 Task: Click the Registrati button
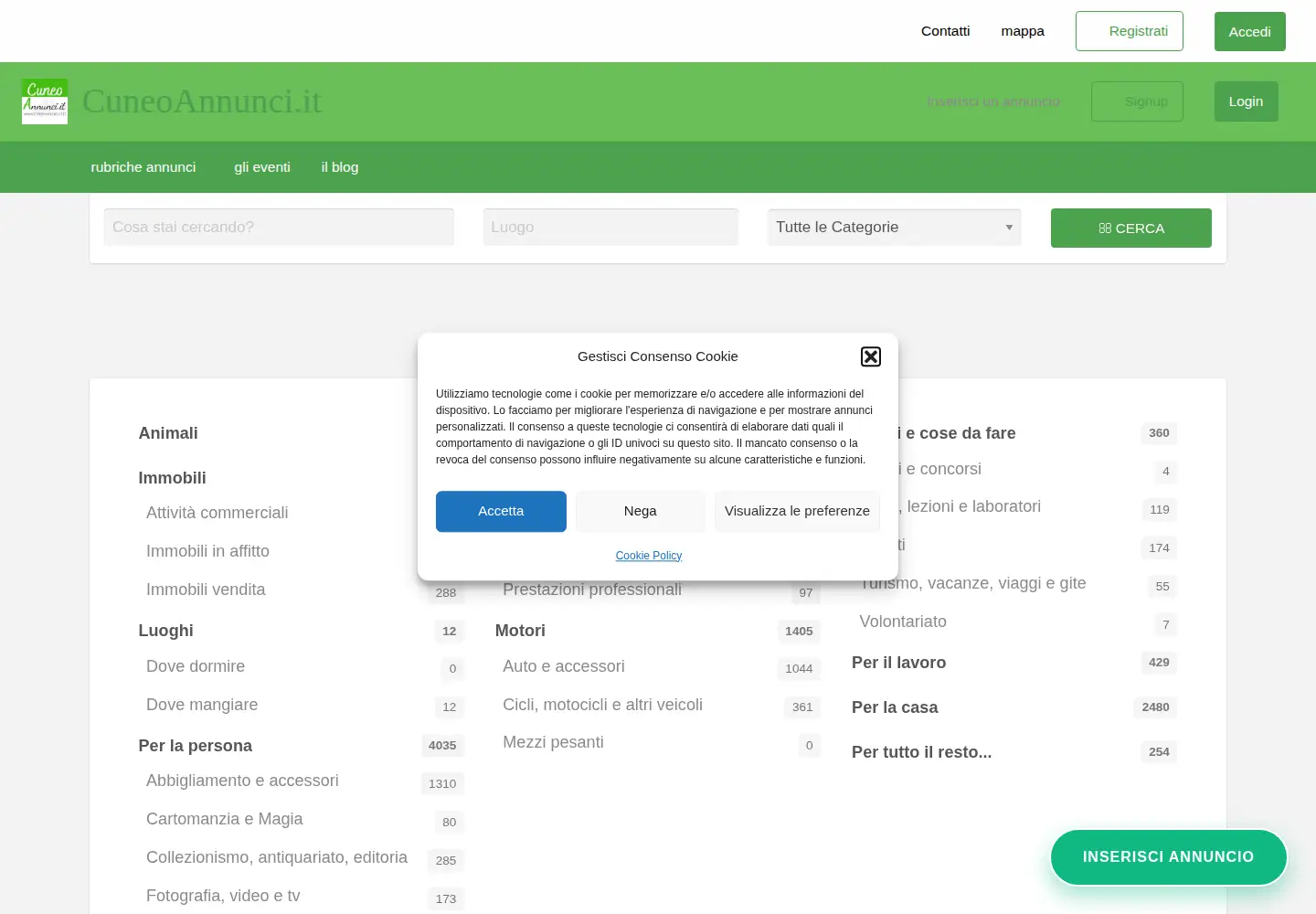point(1130,31)
